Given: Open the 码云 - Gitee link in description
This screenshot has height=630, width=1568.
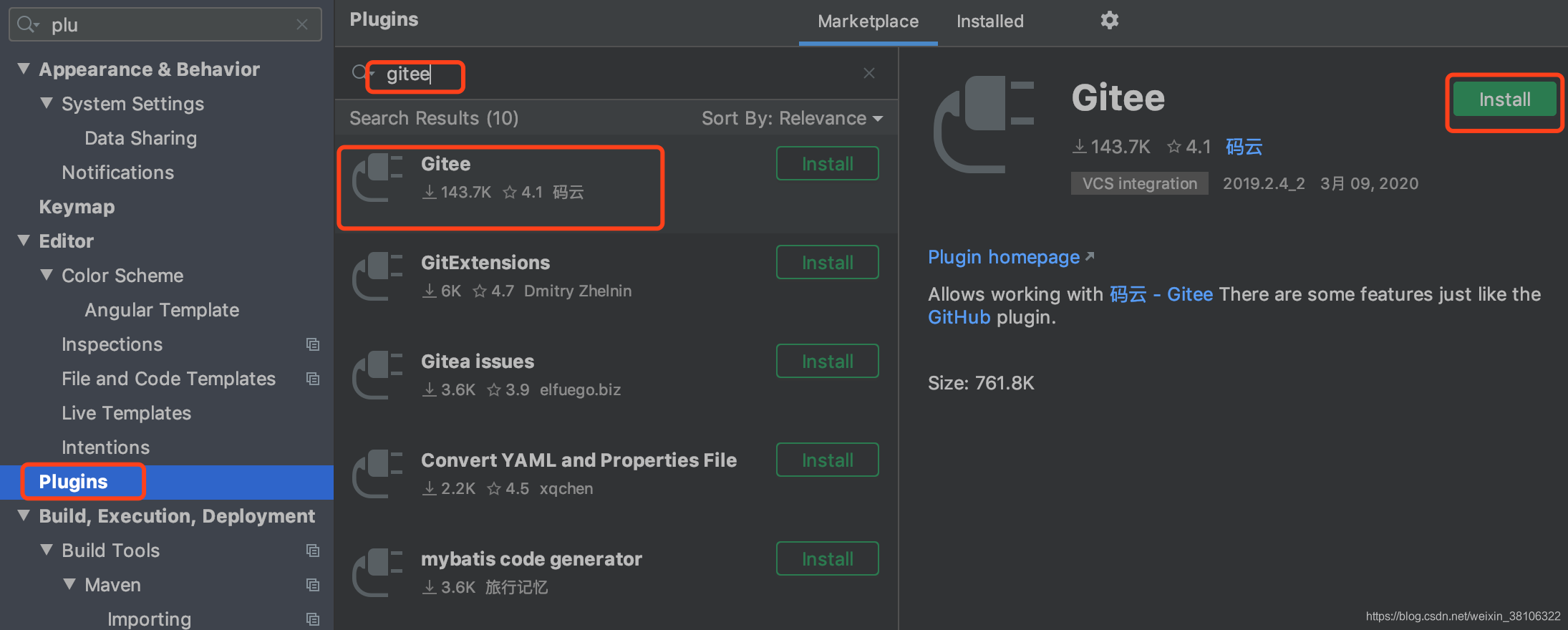Looking at the screenshot, I should (1161, 294).
